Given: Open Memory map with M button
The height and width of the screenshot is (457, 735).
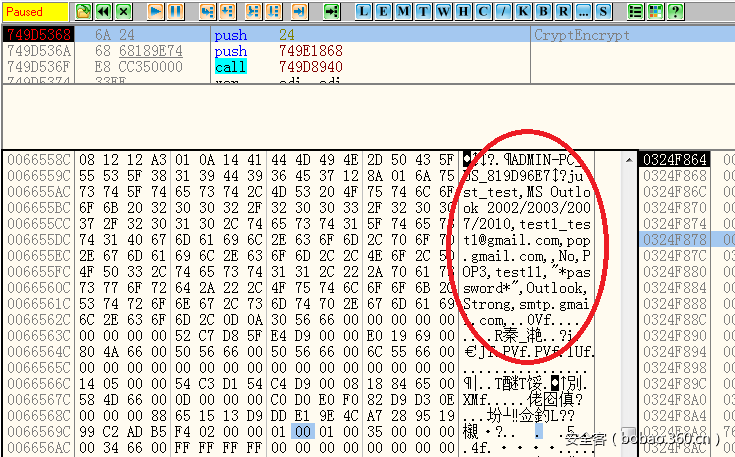Looking at the screenshot, I should point(403,11).
